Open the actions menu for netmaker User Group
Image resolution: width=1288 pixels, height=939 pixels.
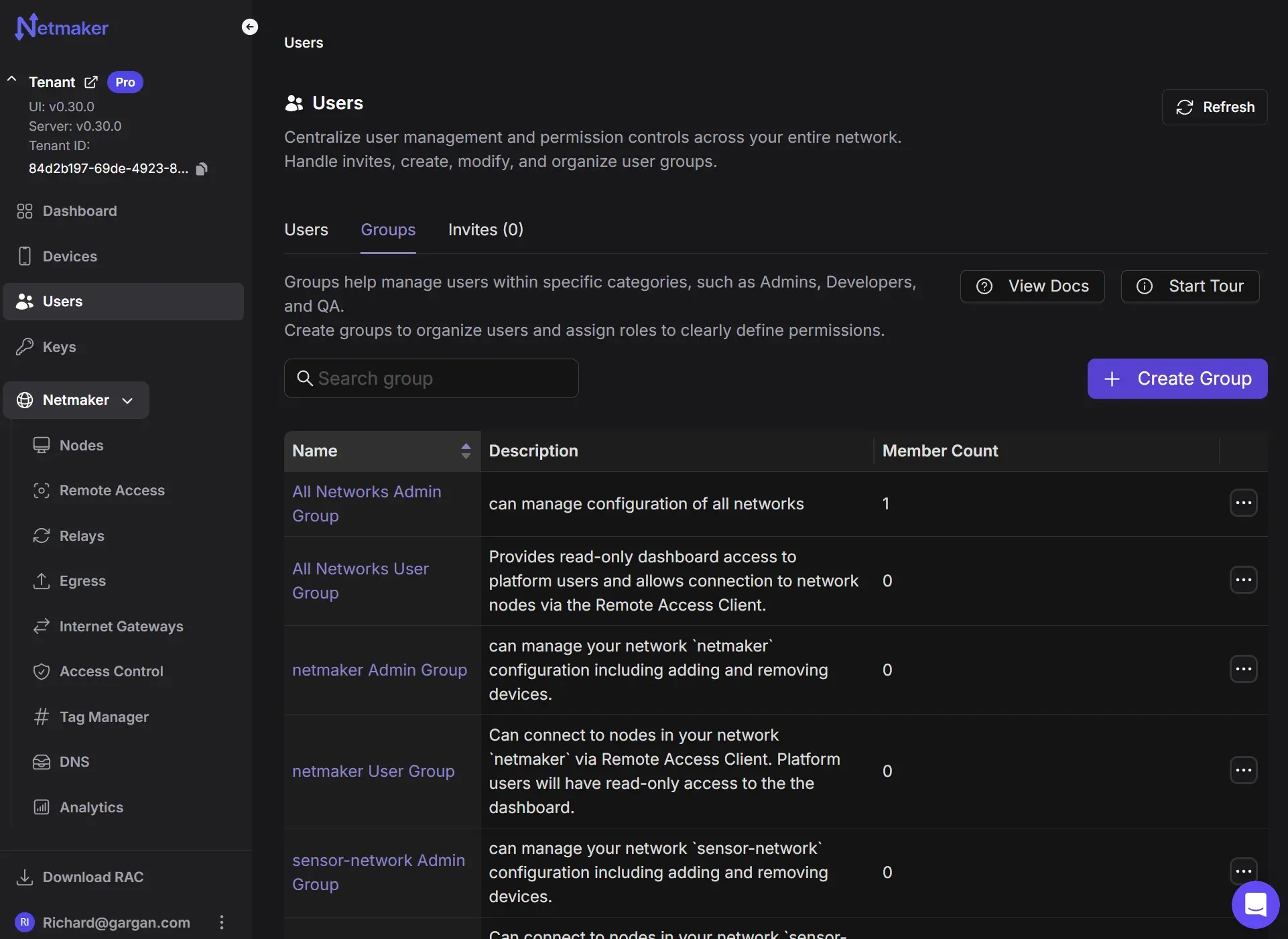pyautogui.click(x=1243, y=771)
